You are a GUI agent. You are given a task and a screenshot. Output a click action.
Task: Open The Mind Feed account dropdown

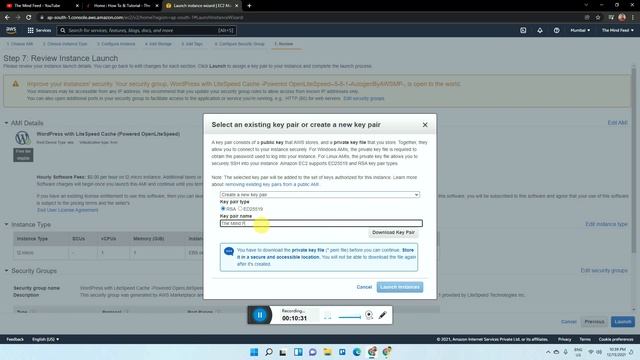click(618, 30)
